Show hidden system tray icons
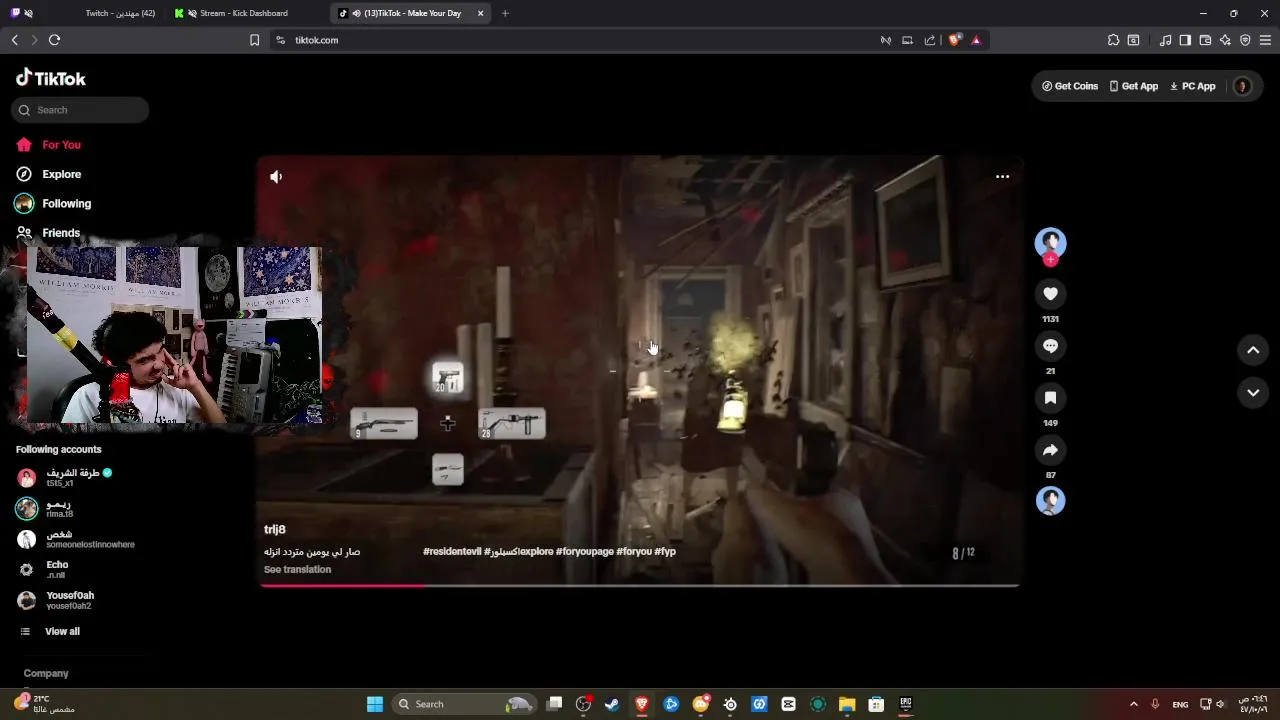 (x=1133, y=704)
